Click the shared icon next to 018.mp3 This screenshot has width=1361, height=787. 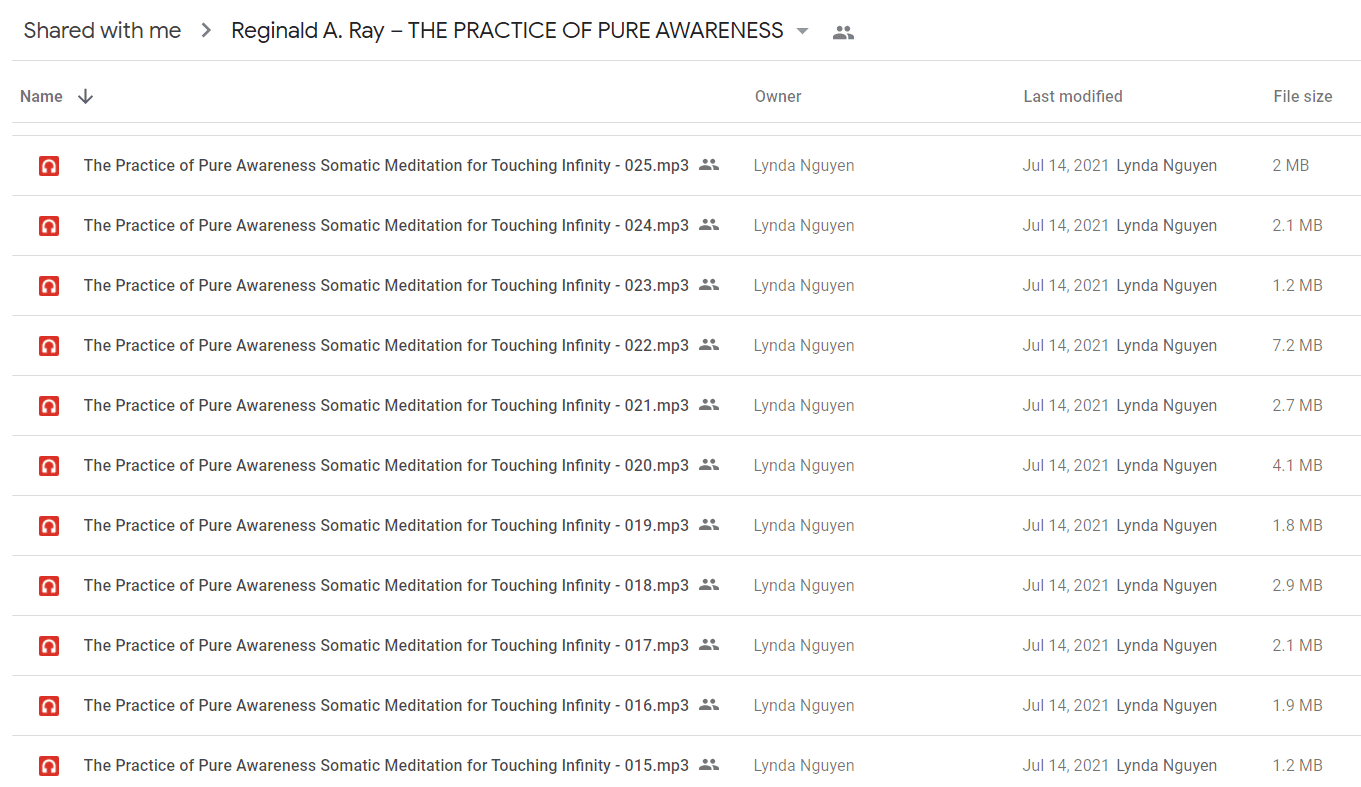click(x=709, y=585)
